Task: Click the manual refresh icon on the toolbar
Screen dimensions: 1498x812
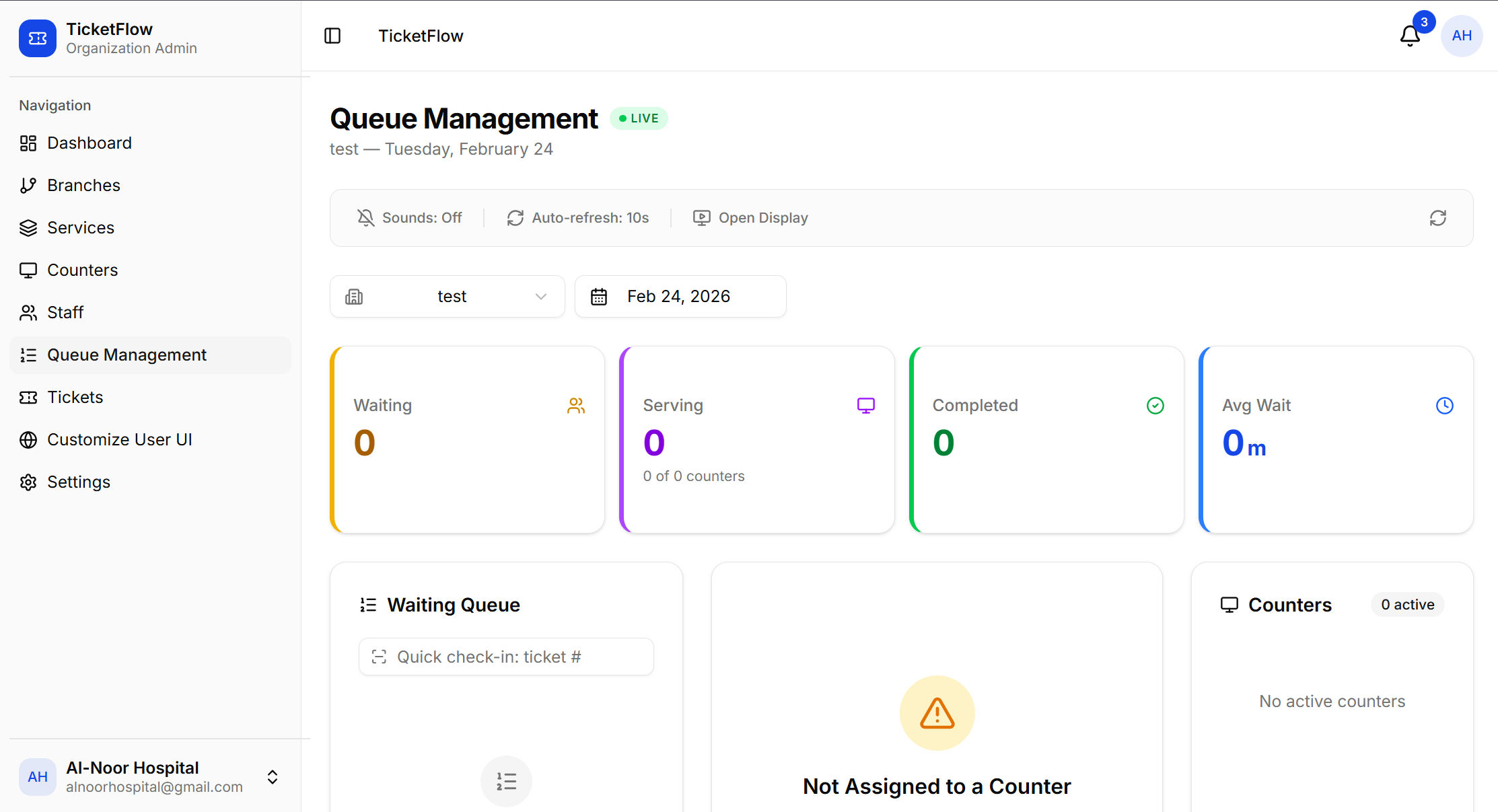Action: pos(1438,218)
